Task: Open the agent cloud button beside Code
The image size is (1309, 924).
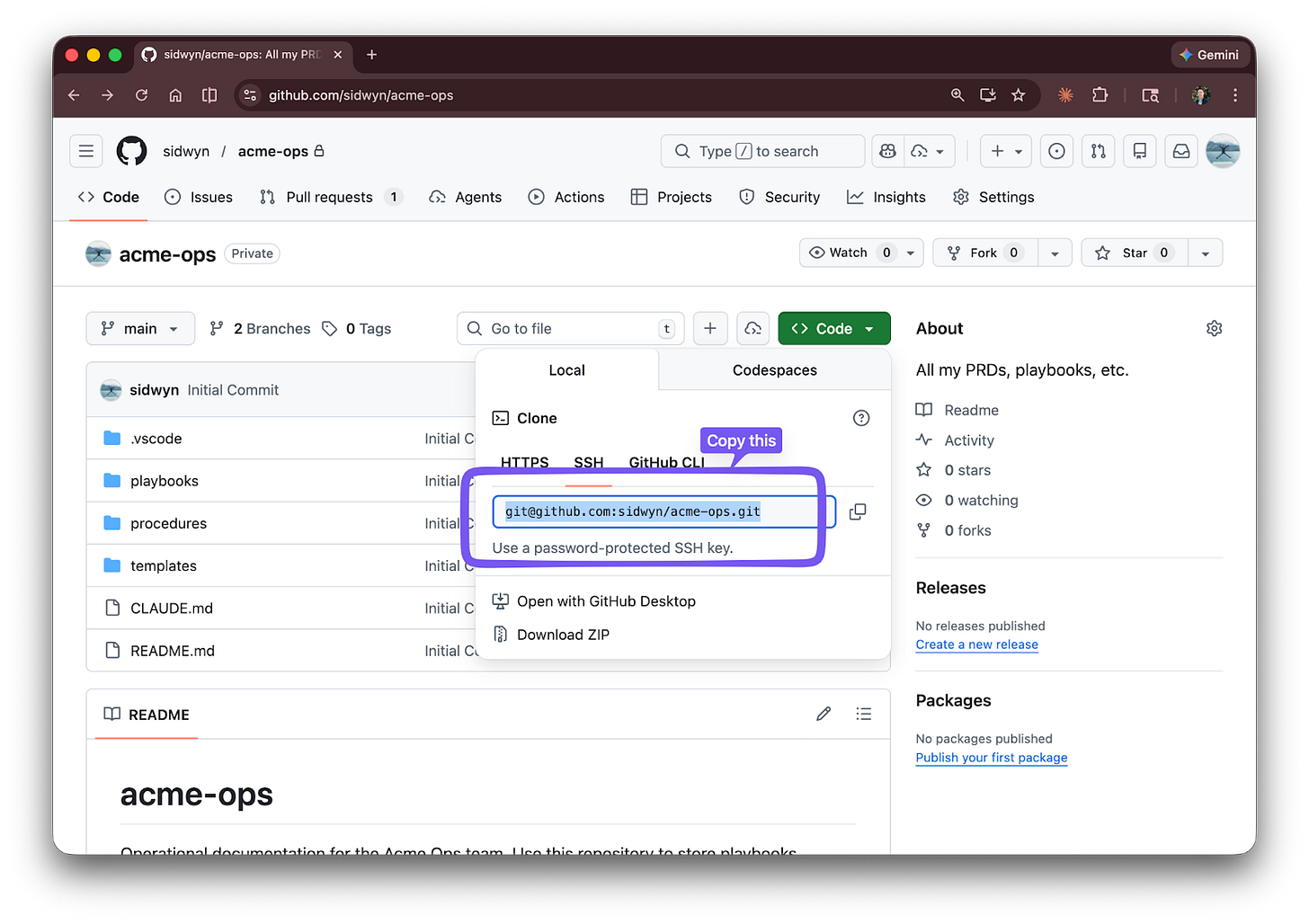Action: [x=753, y=328]
